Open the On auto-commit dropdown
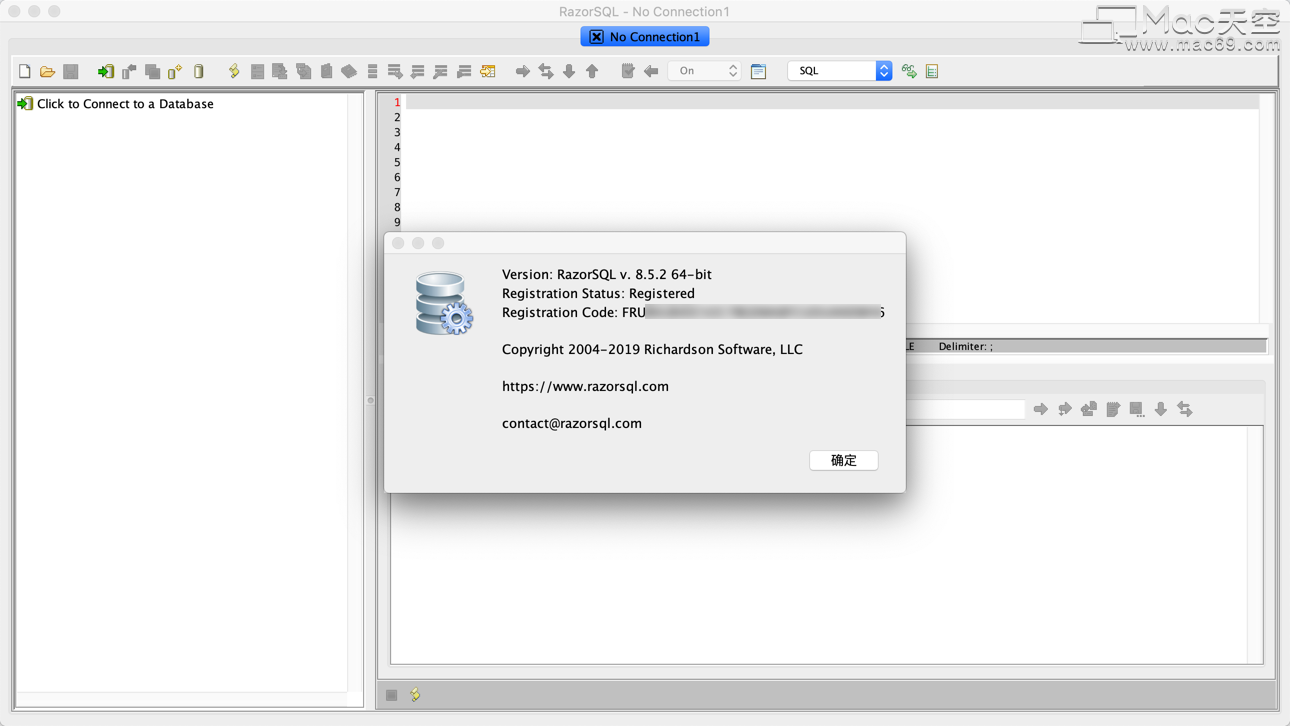 click(x=704, y=71)
